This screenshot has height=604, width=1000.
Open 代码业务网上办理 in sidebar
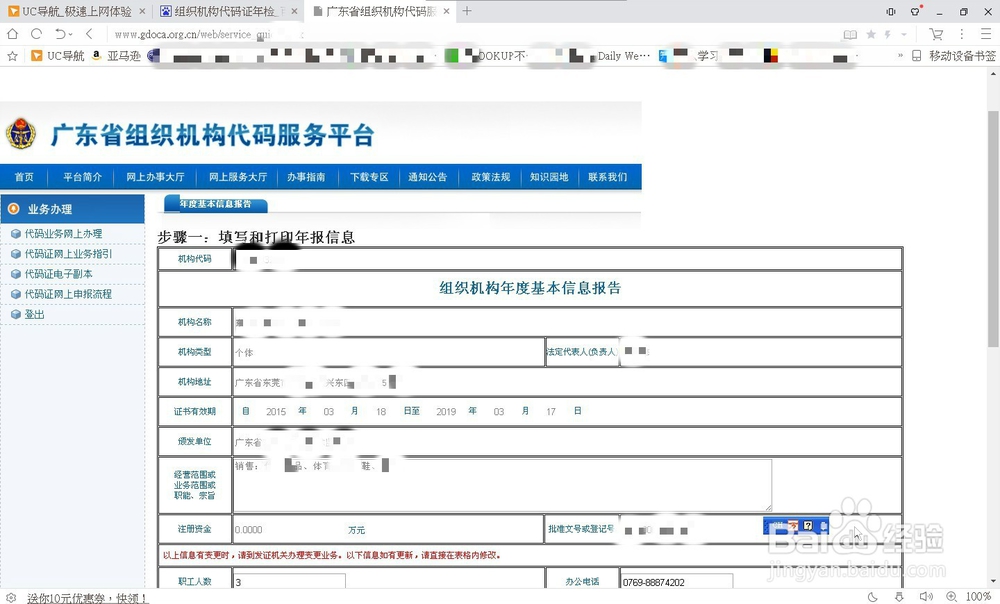pos(63,234)
